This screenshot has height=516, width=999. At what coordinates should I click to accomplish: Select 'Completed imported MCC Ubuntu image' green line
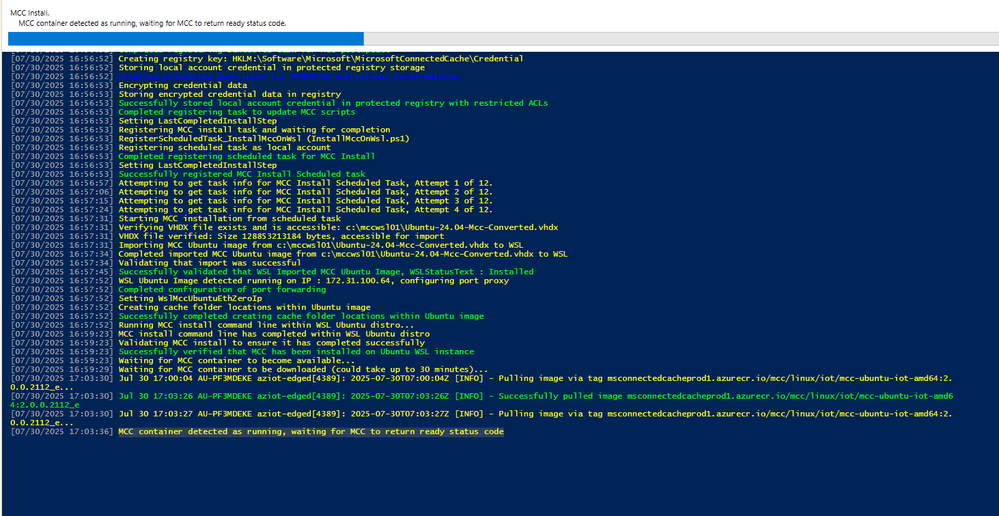[343, 255]
